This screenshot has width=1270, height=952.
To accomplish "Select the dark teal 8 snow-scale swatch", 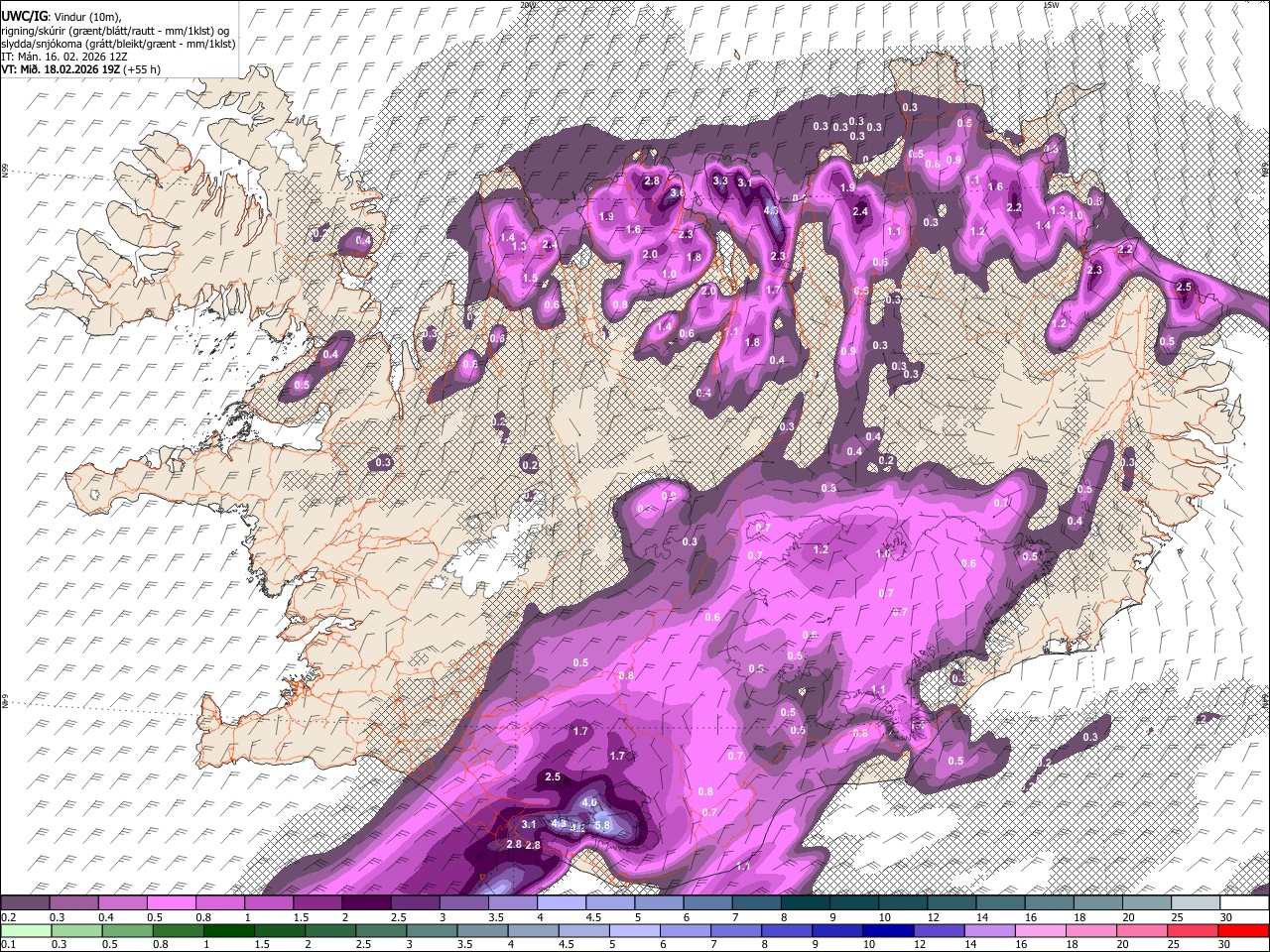I will click(x=804, y=903).
